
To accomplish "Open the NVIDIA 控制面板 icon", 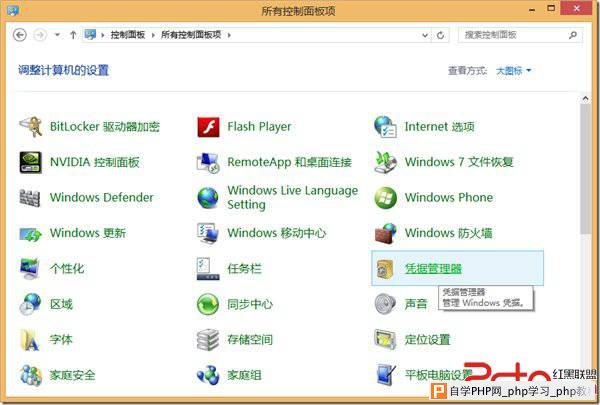I will (x=31, y=162).
